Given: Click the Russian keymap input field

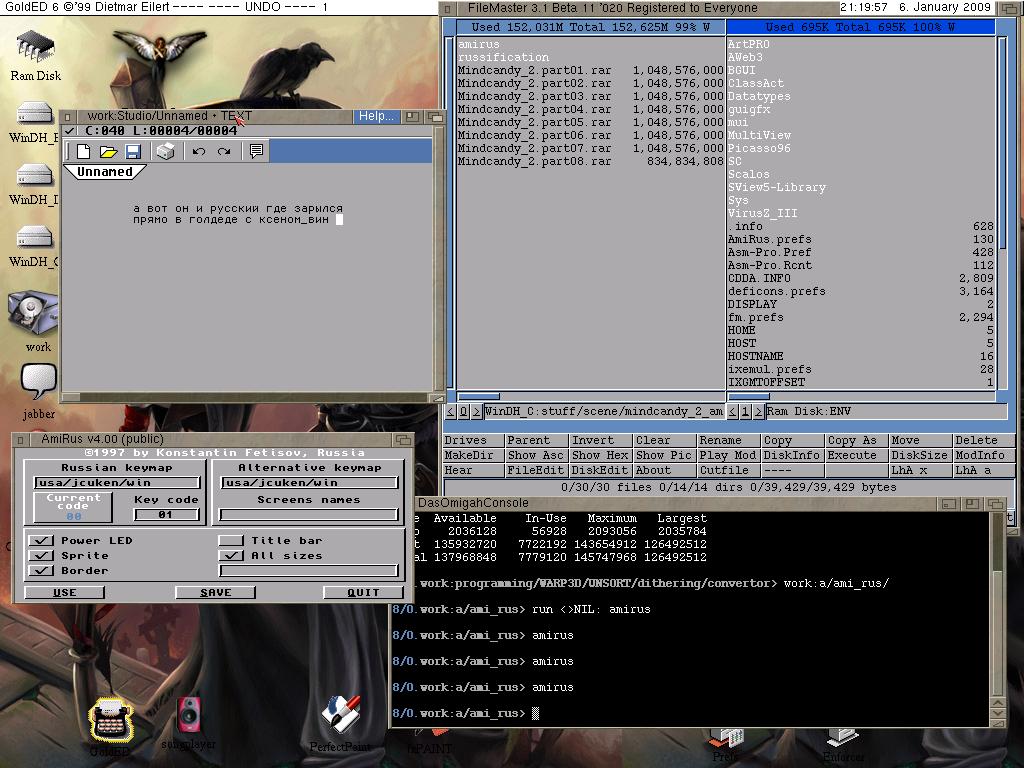Looking at the screenshot, I should [117, 483].
